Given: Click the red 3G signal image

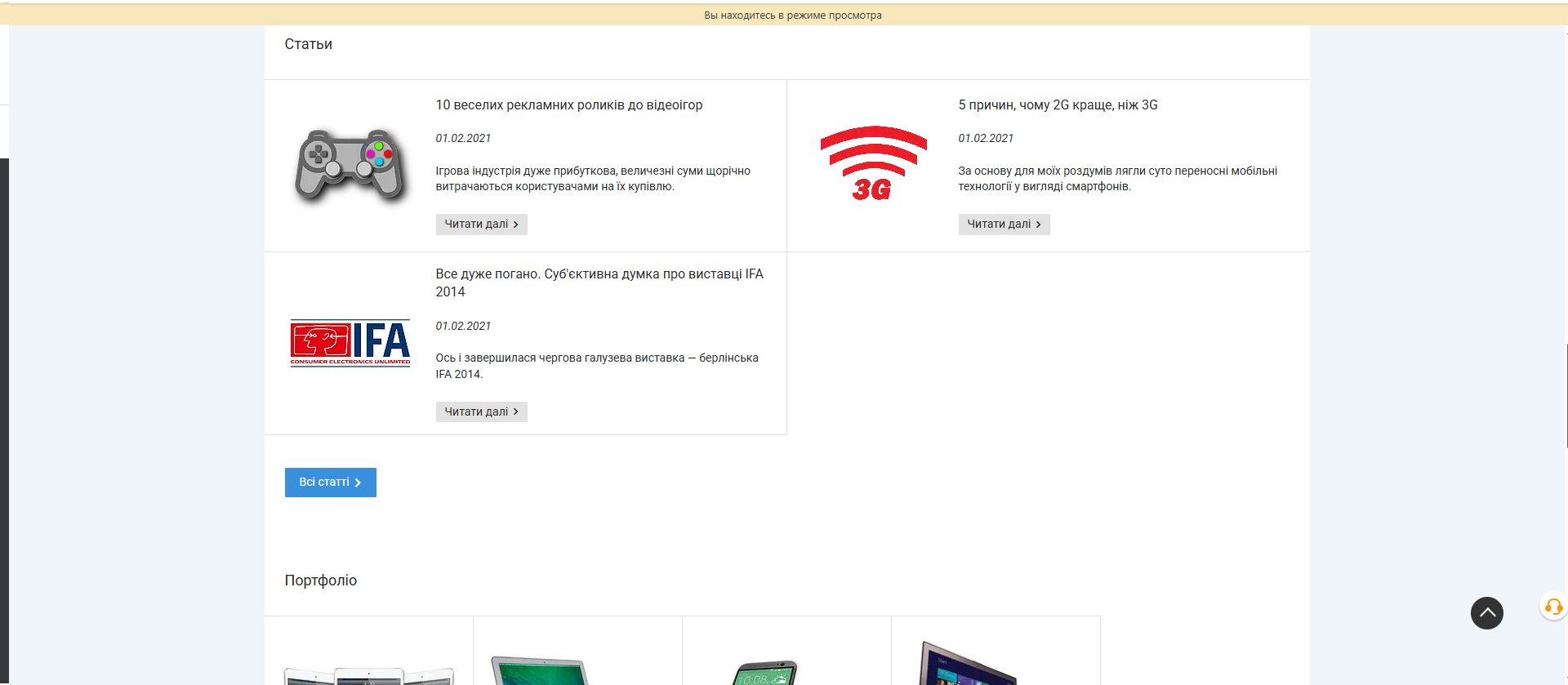Looking at the screenshot, I should click(x=873, y=164).
